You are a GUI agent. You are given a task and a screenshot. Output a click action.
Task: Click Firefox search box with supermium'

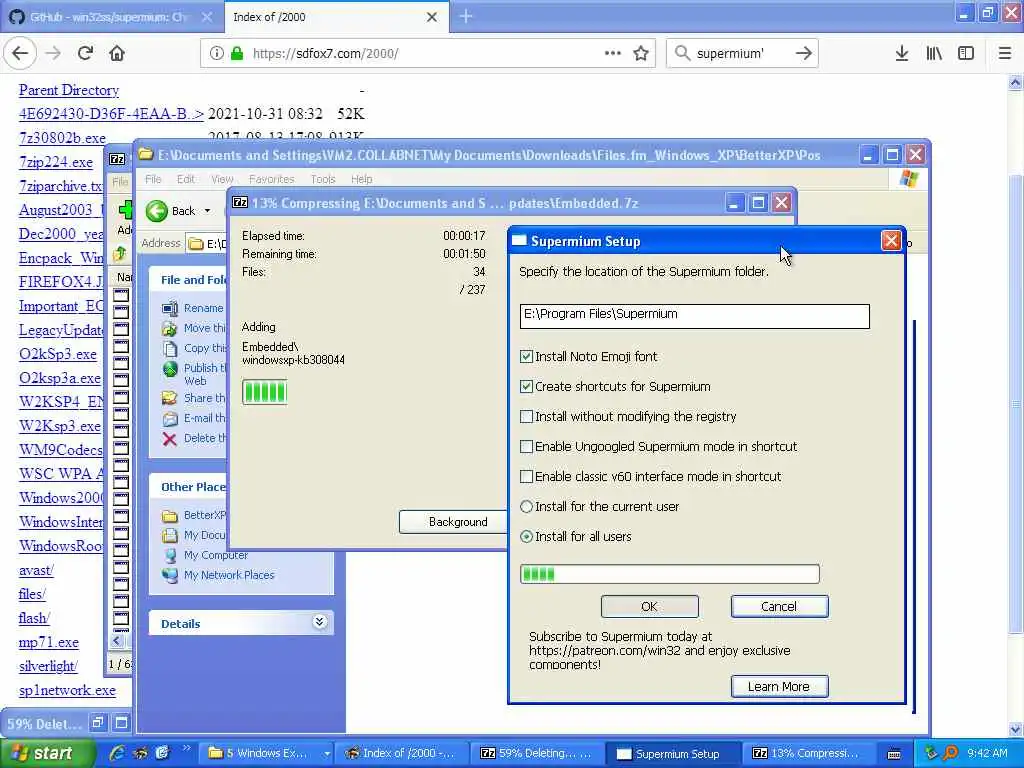(x=742, y=54)
